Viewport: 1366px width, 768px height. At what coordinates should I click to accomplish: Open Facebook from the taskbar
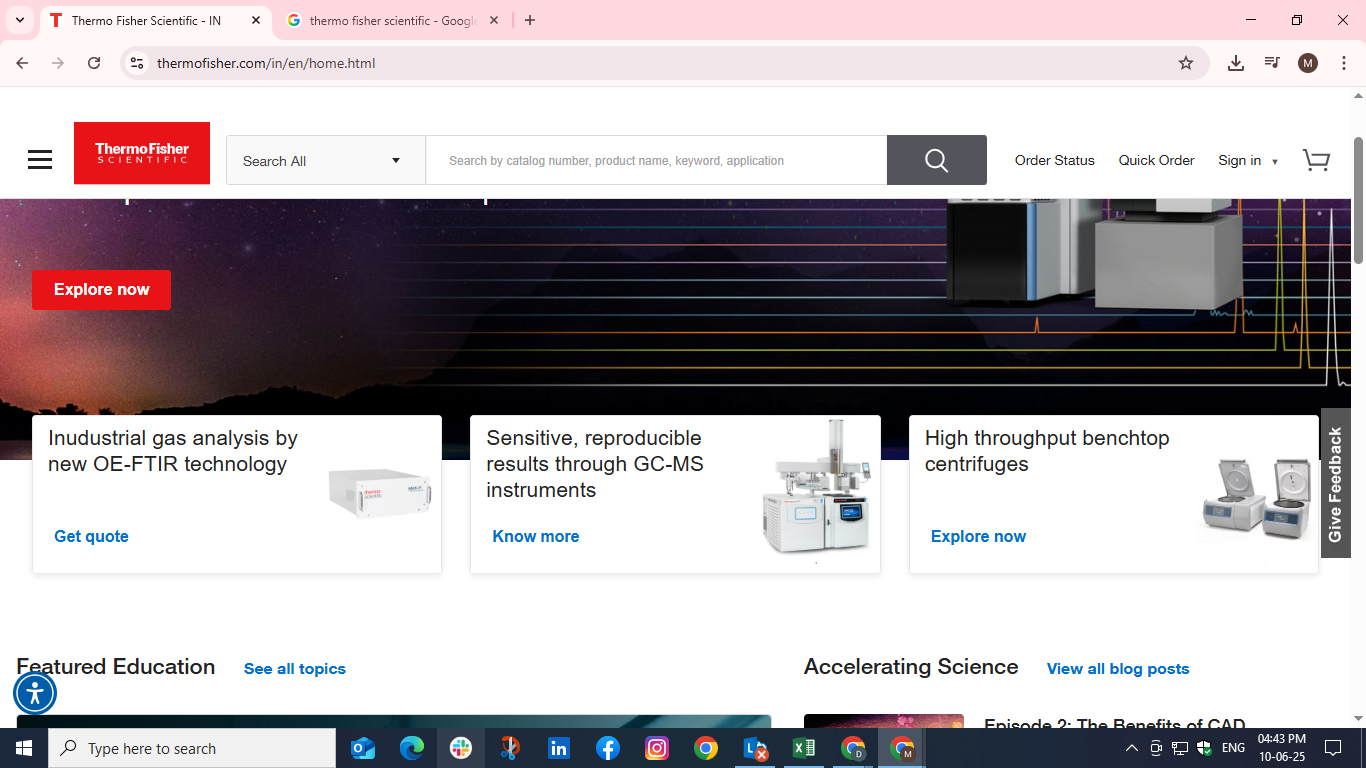(x=608, y=748)
